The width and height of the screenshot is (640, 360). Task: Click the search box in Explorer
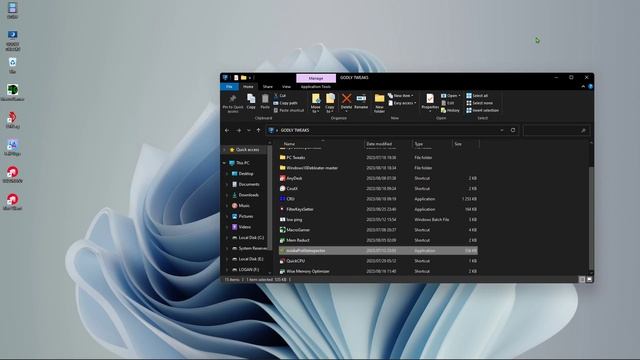click(x=556, y=130)
